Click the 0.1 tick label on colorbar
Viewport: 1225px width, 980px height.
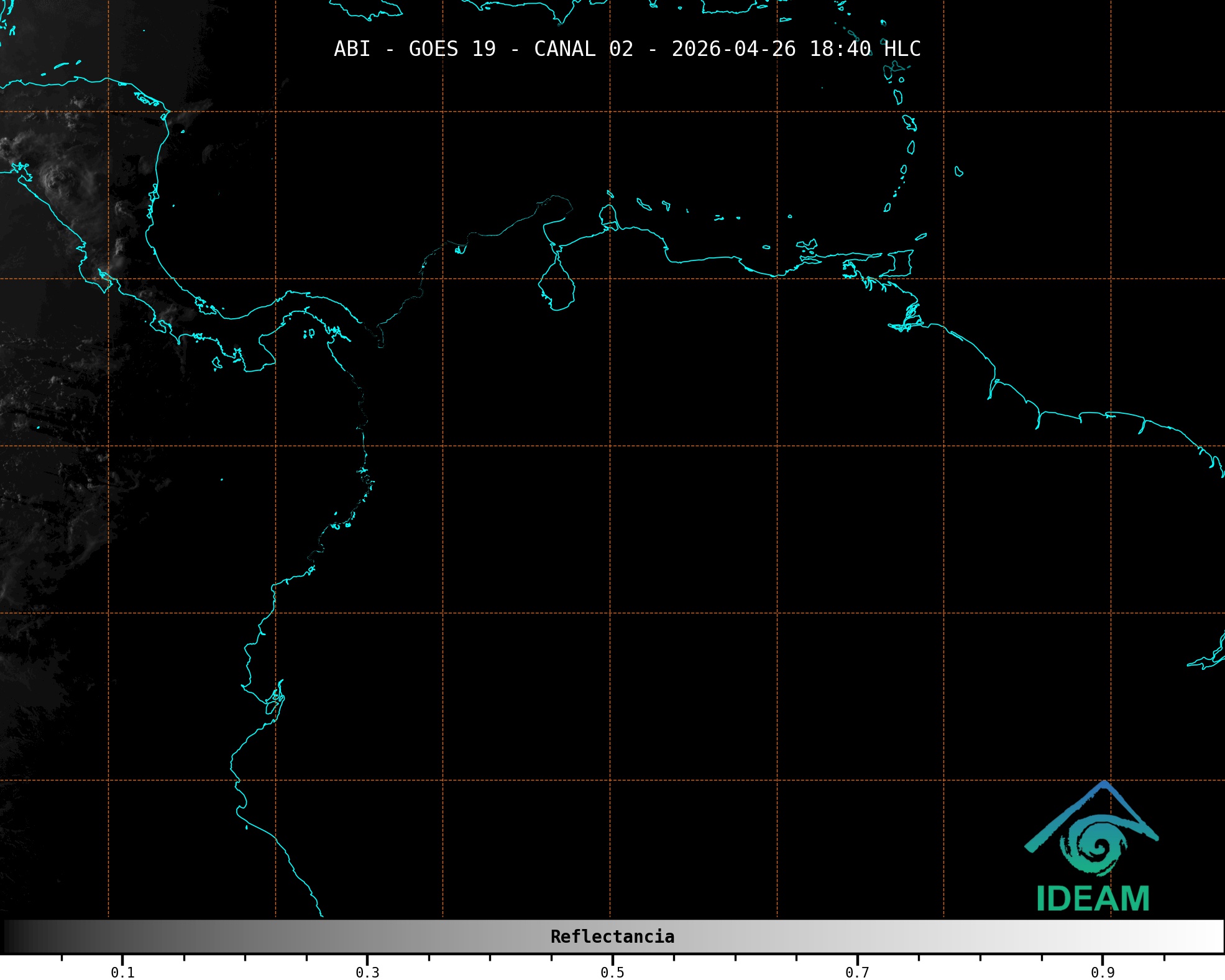point(122,973)
